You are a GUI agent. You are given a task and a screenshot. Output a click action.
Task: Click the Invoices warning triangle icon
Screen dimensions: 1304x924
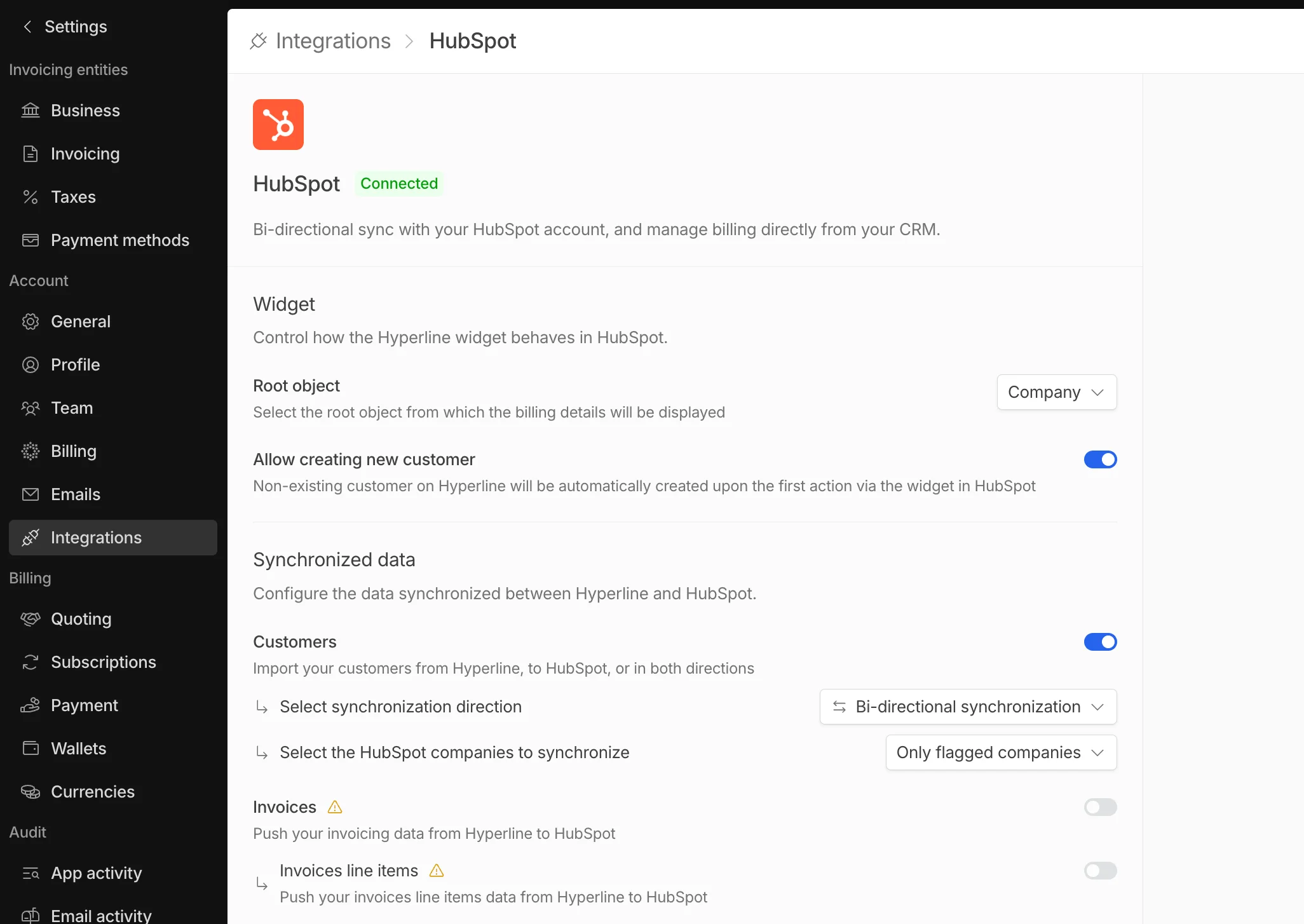point(335,807)
